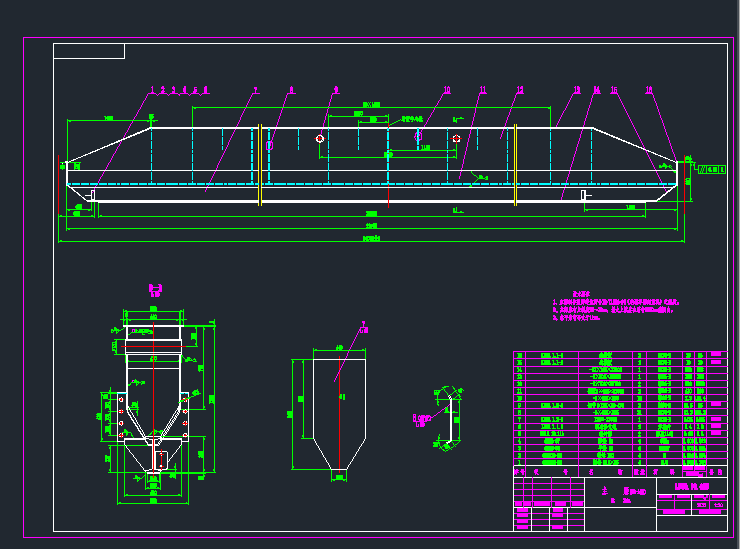Click the right yellow vertical section line
Viewport: 740px width, 549px height.
point(515,165)
